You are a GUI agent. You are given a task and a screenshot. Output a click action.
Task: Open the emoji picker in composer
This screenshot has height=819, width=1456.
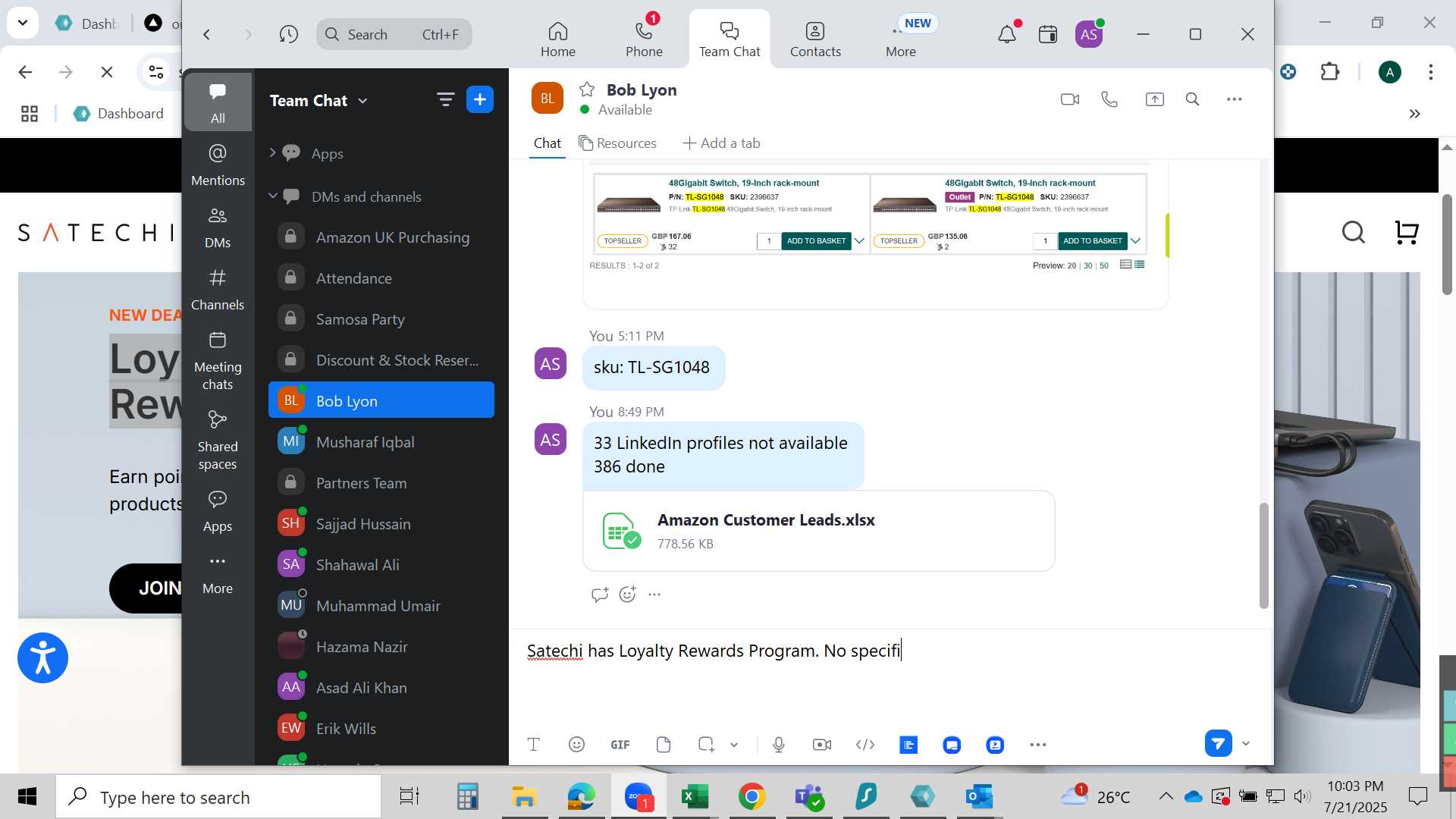click(576, 745)
